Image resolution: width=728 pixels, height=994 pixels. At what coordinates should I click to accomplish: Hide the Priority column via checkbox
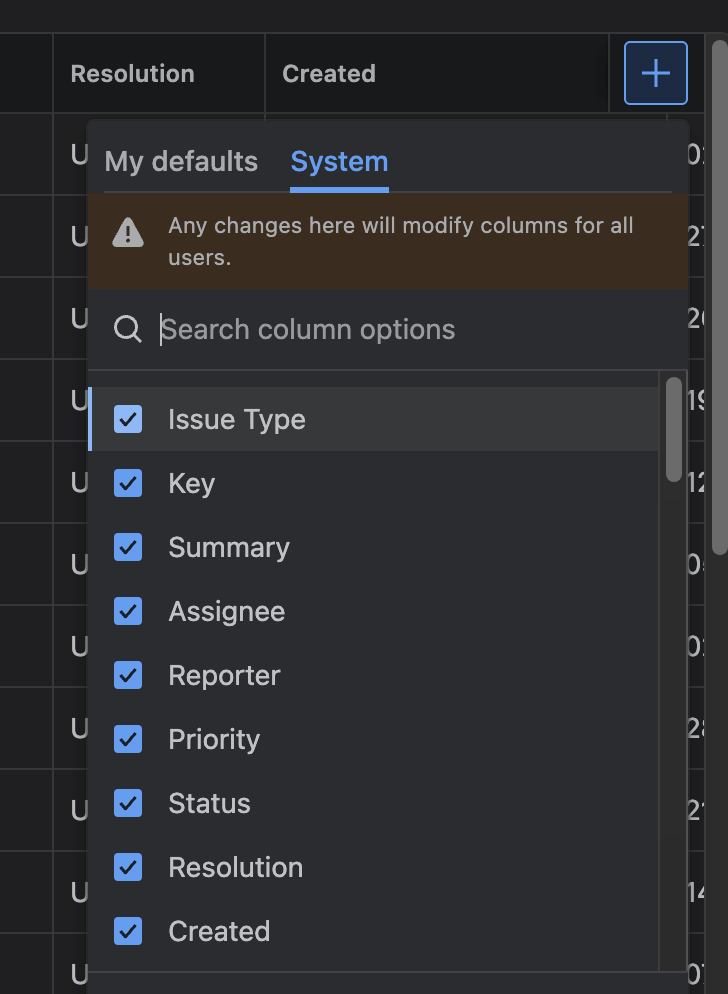click(x=128, y=739)
